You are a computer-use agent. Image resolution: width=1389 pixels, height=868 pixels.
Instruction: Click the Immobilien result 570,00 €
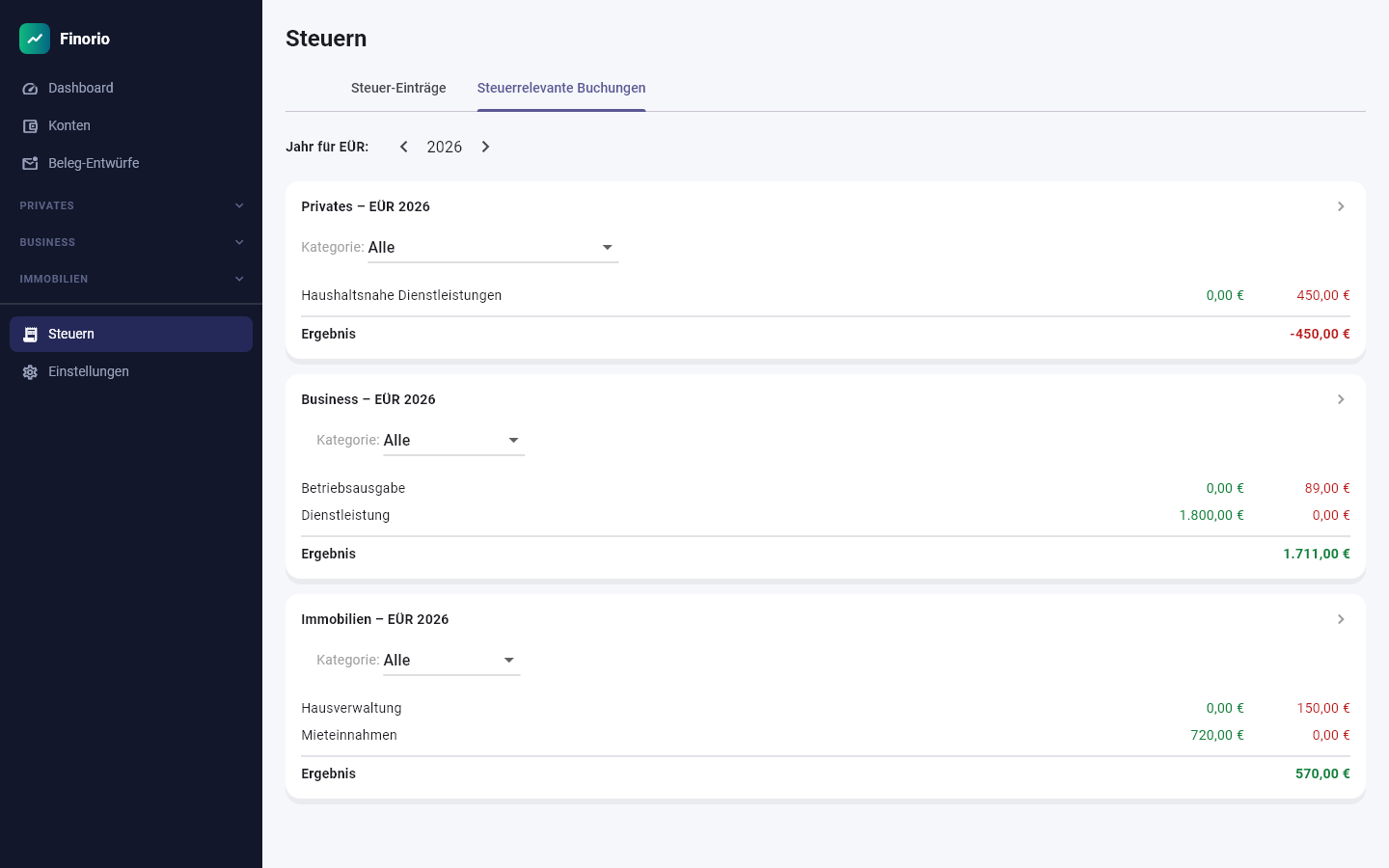click(x=1322, y=773)
